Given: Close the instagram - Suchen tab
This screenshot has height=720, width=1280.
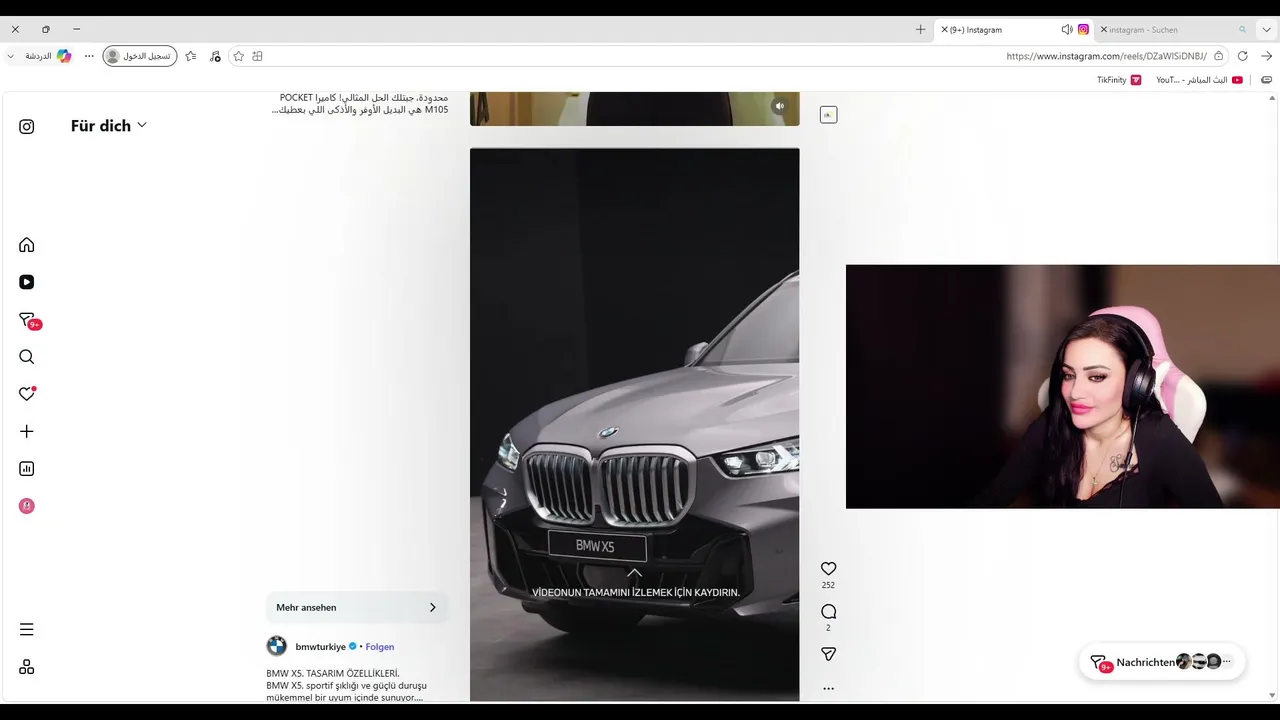Looking at the screenshot, I should 1103,30.
